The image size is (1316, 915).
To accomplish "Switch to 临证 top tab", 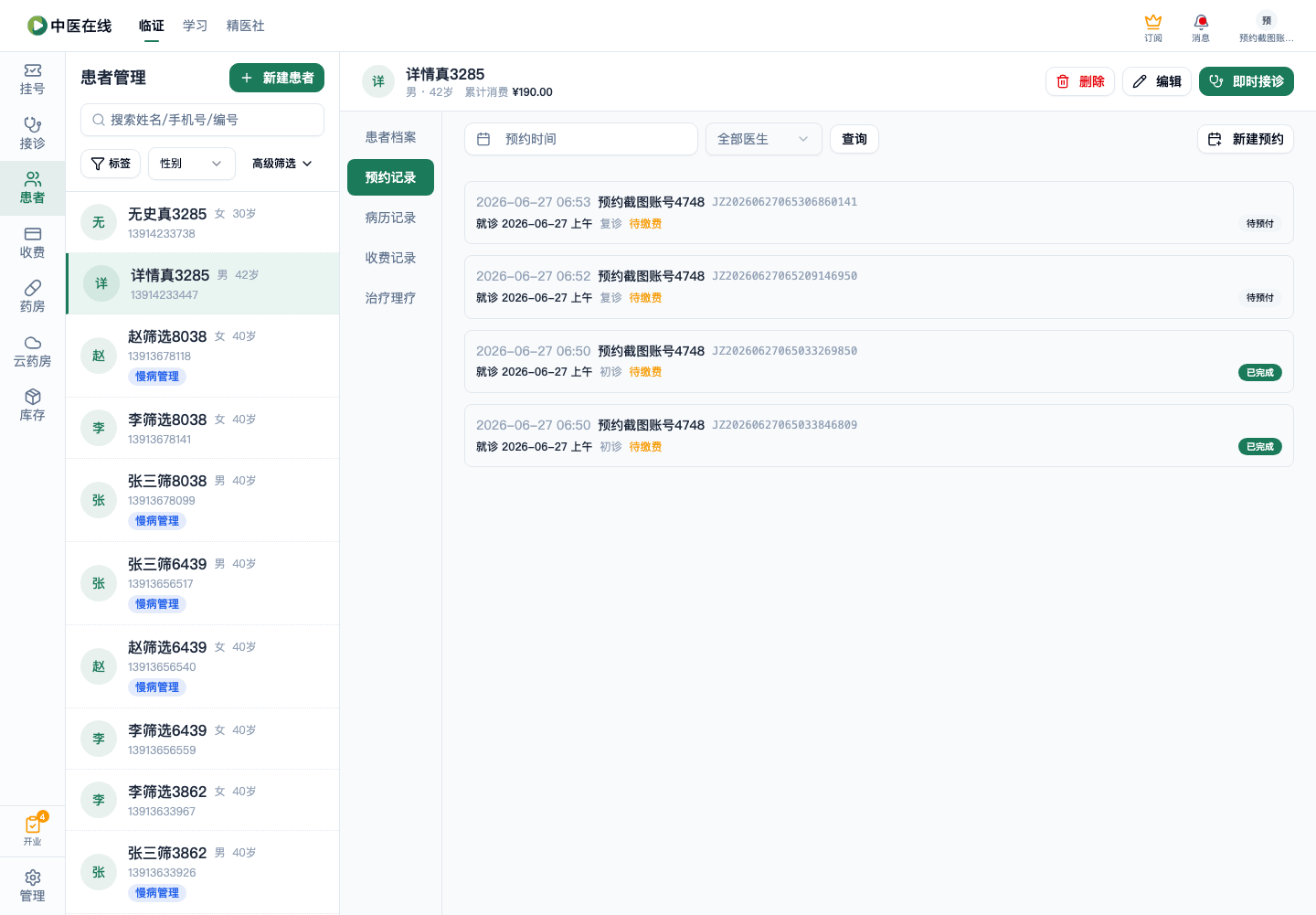I will [x=152, y=26].
